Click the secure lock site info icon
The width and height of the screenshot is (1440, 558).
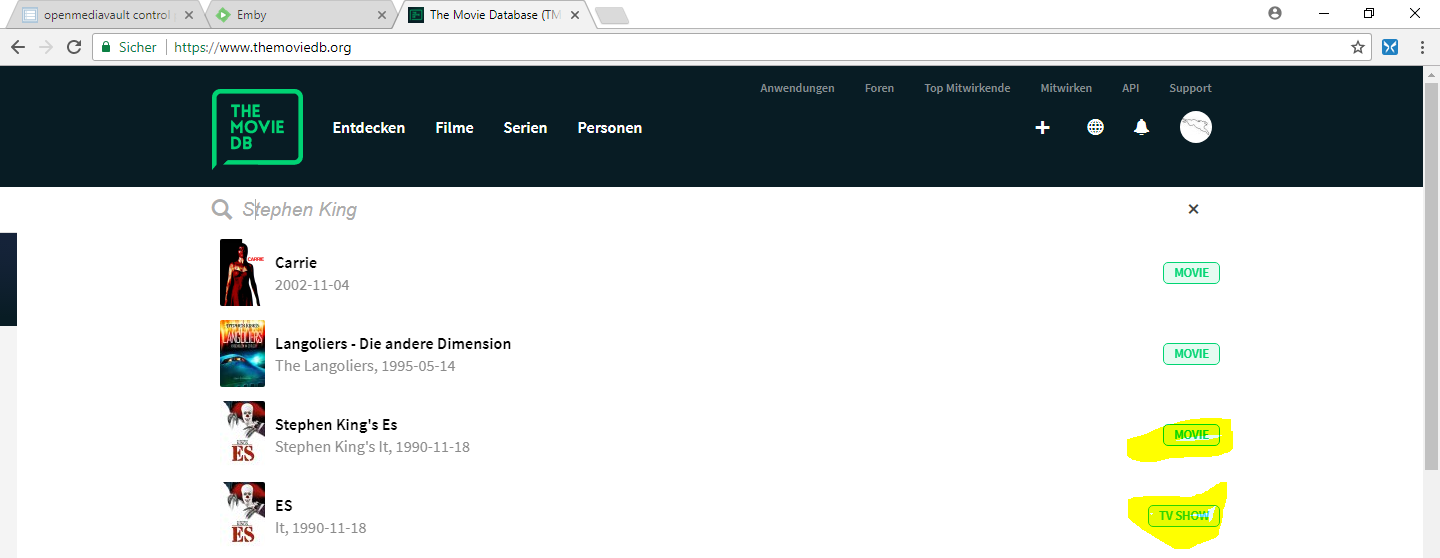(x=106, y=47)
